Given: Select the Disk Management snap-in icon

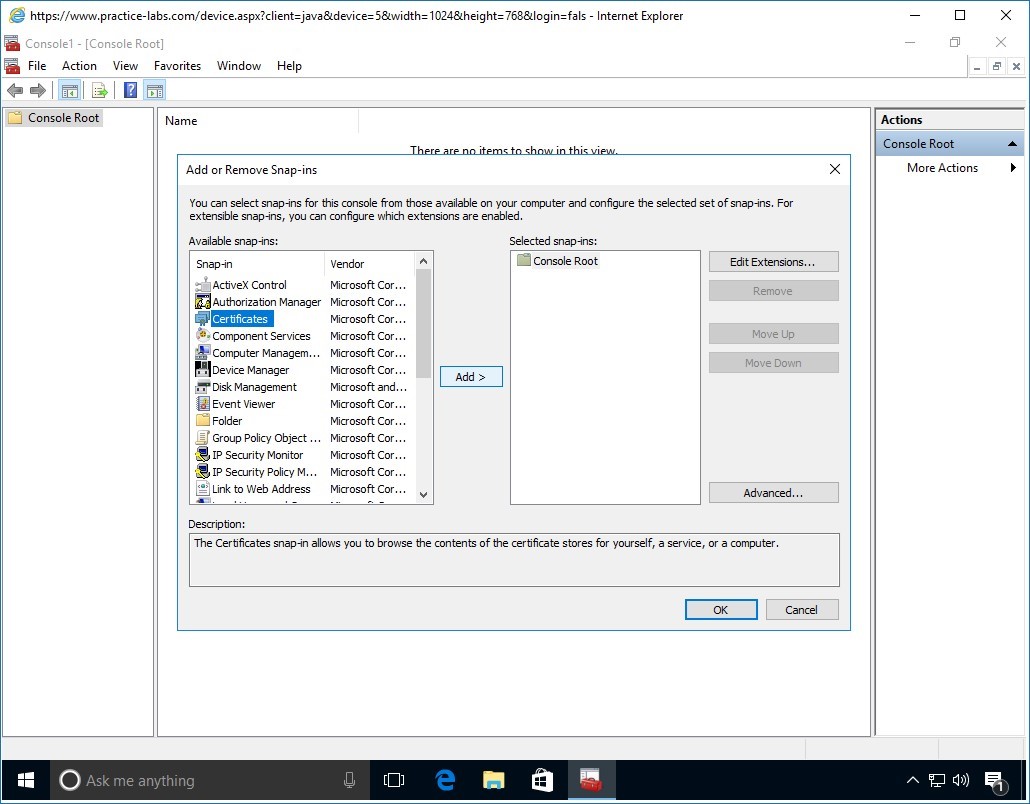Looking at the screenshot, I should tap(201, 387).
